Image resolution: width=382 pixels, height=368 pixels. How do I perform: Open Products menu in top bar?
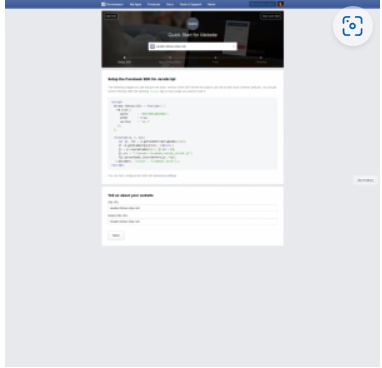pos(154,4)
